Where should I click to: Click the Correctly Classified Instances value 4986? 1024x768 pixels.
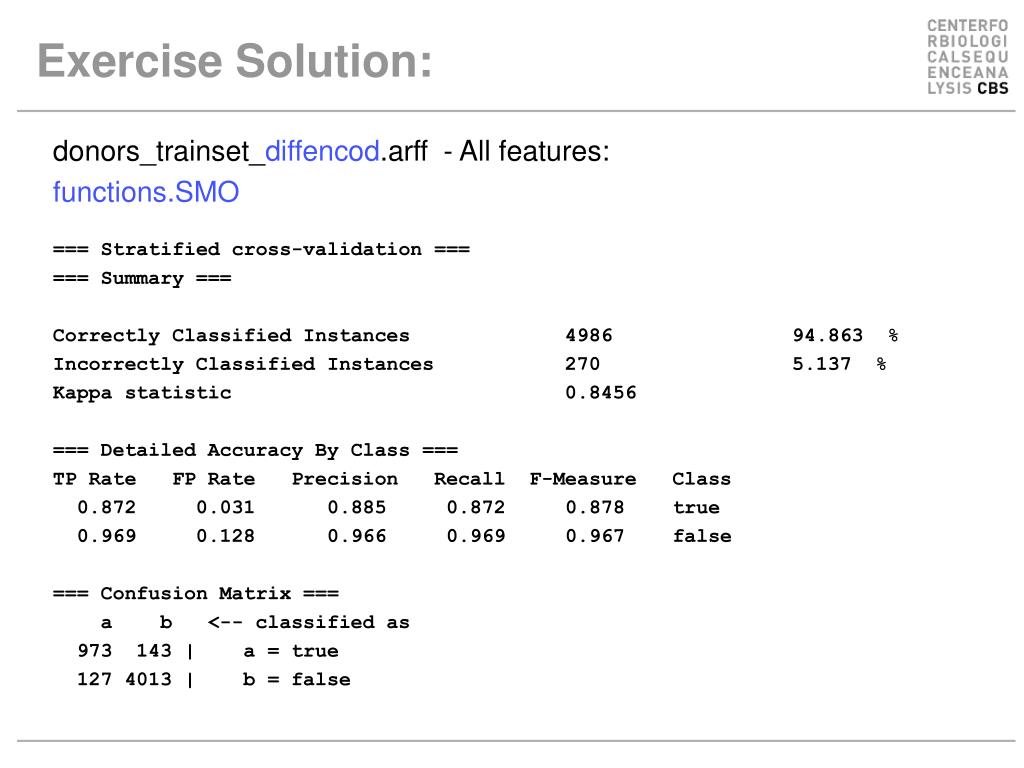(588, 336)
